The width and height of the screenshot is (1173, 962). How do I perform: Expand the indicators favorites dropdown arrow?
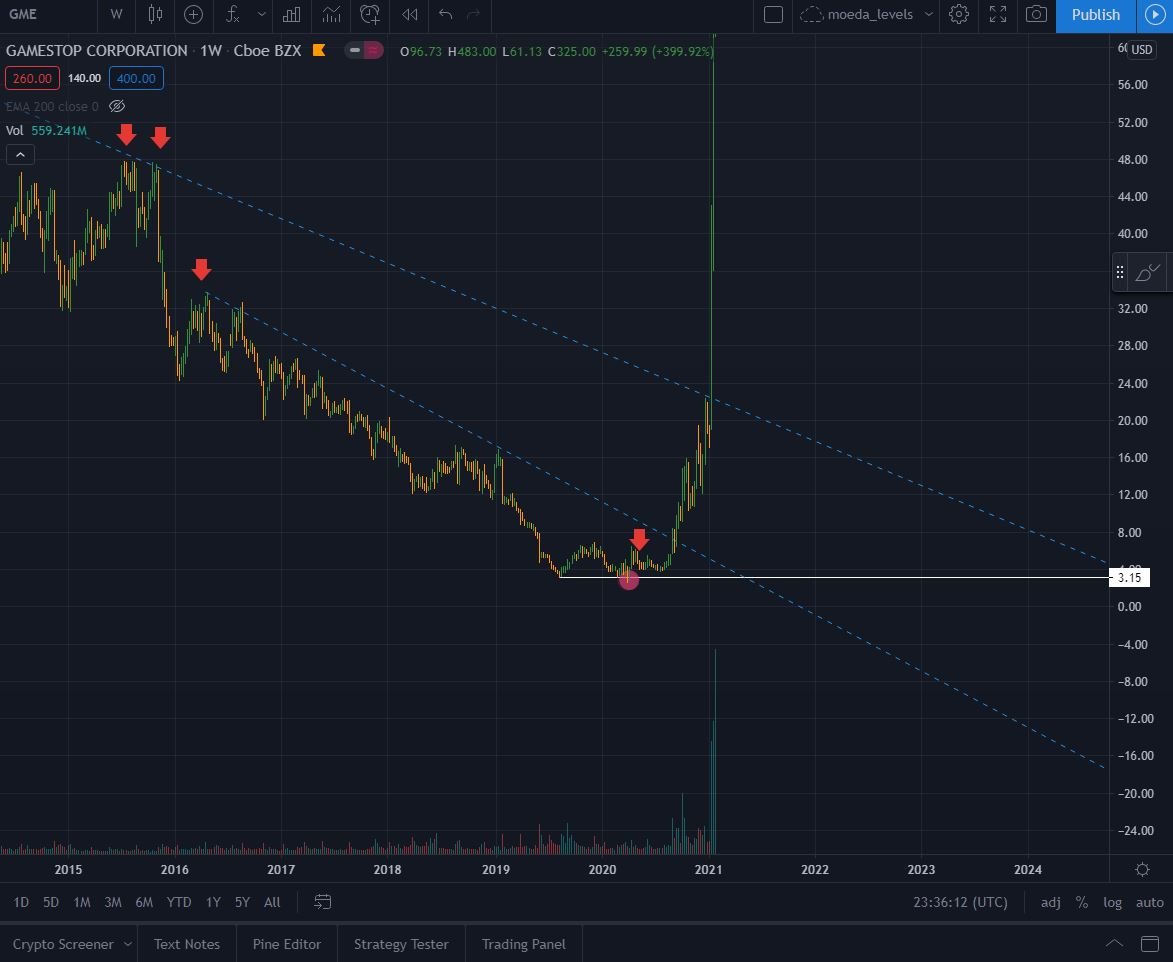(261, 14)
